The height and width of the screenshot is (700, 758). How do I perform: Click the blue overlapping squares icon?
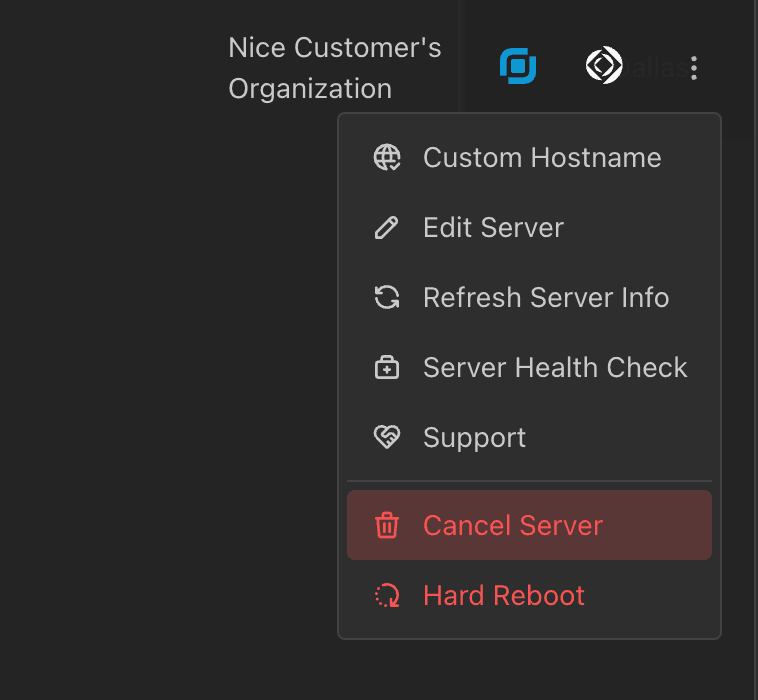click(518, 67)
